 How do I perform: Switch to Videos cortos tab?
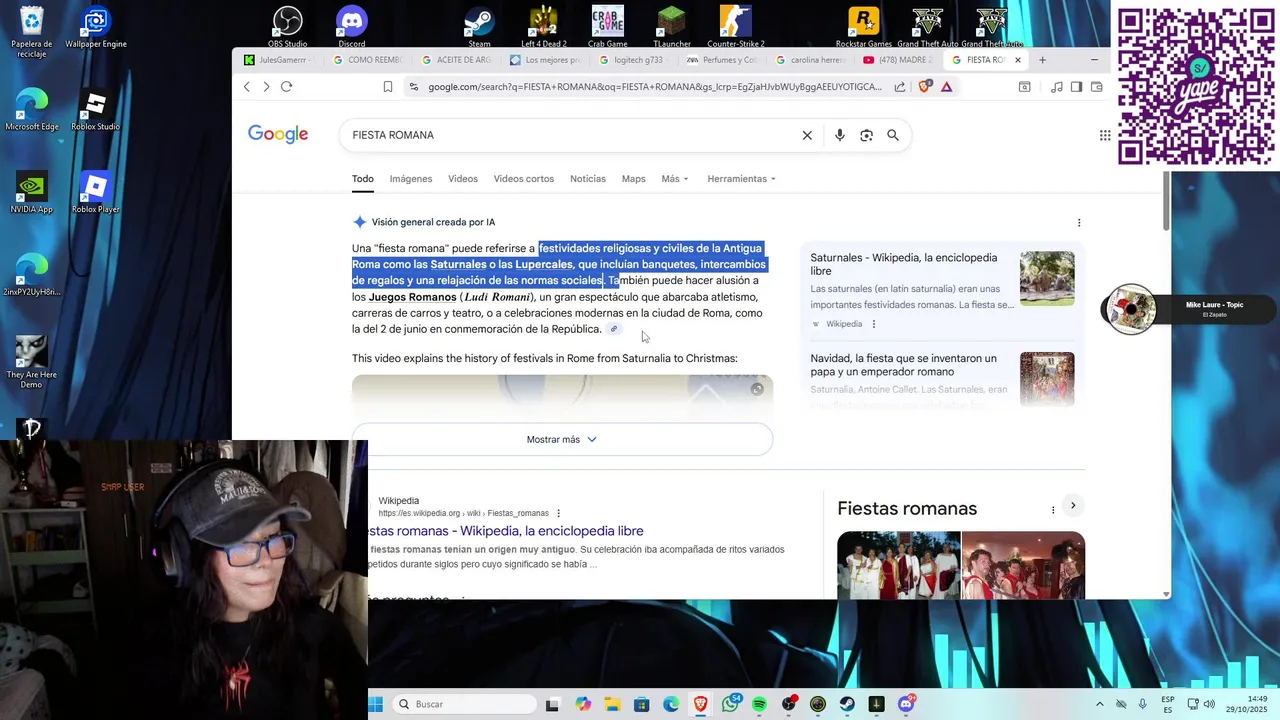pyautogui.click(x=524, y=179)
